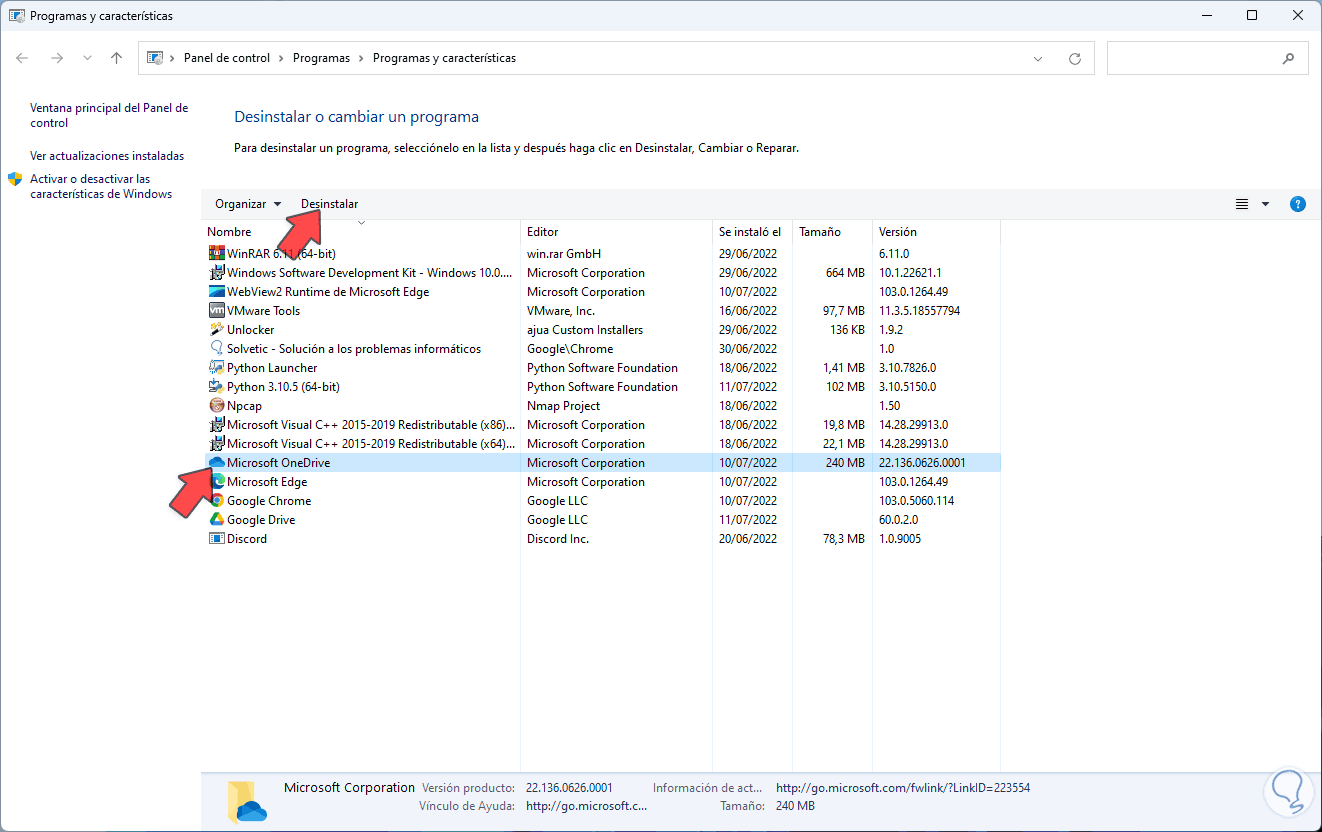Go back with the back arrow
Image resolution: width=1322 pixels, height=832 pixels.
tap(22, 58)
